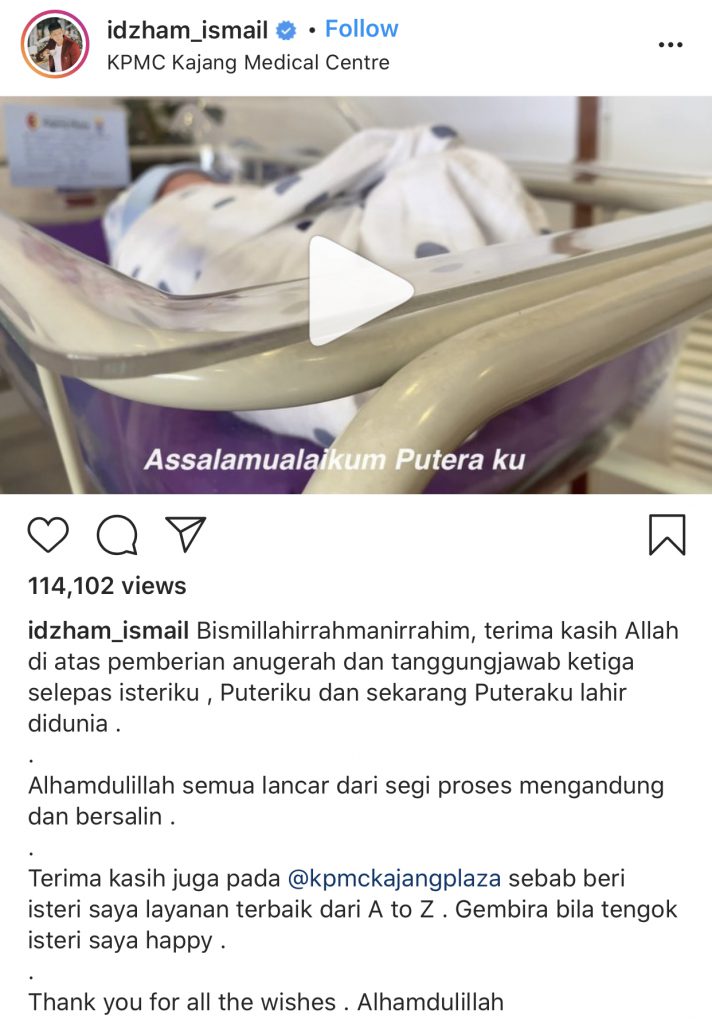Open @kpmckajangplaza mention link
This screenshot has width=712, height=1024.
click(x=395, y=878)
